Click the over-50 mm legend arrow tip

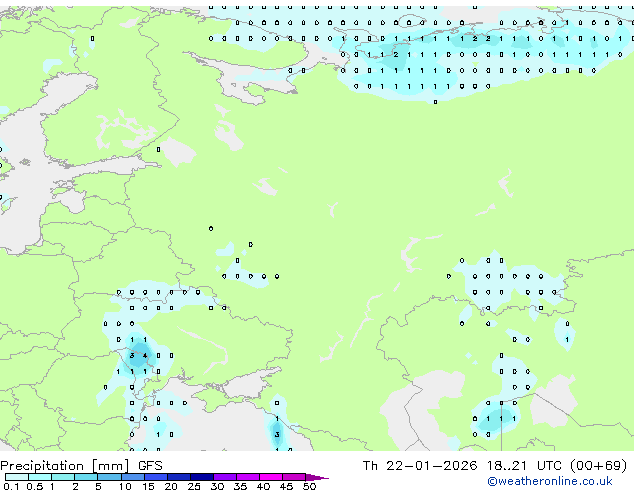coord(317,477)
